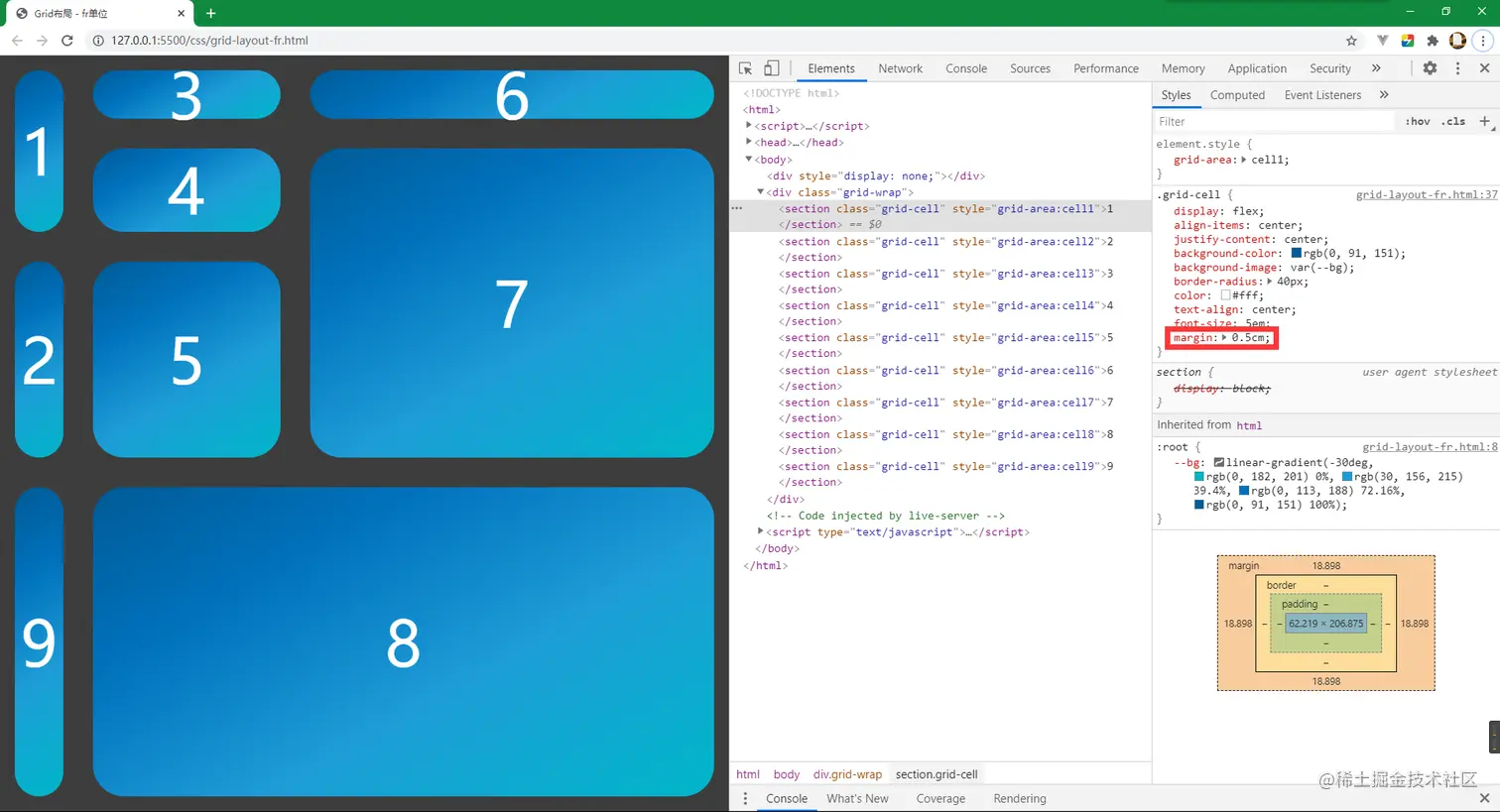The width and height of the screenshot is (1500, 812).
Task: Select the Styles sidebar tab
Action: click(1176, 95)
